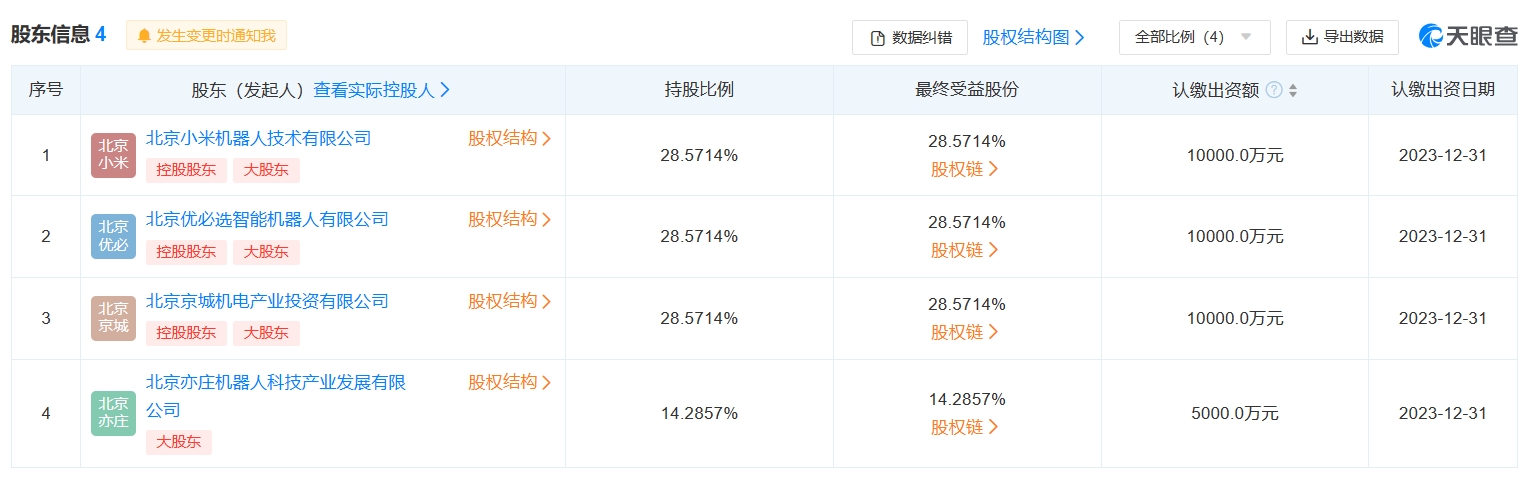Image resolution: width=1534 pixels, height=488 pixels.
Task: Click the 北京优必 company logo badge
Action: (x=113, y=237)
